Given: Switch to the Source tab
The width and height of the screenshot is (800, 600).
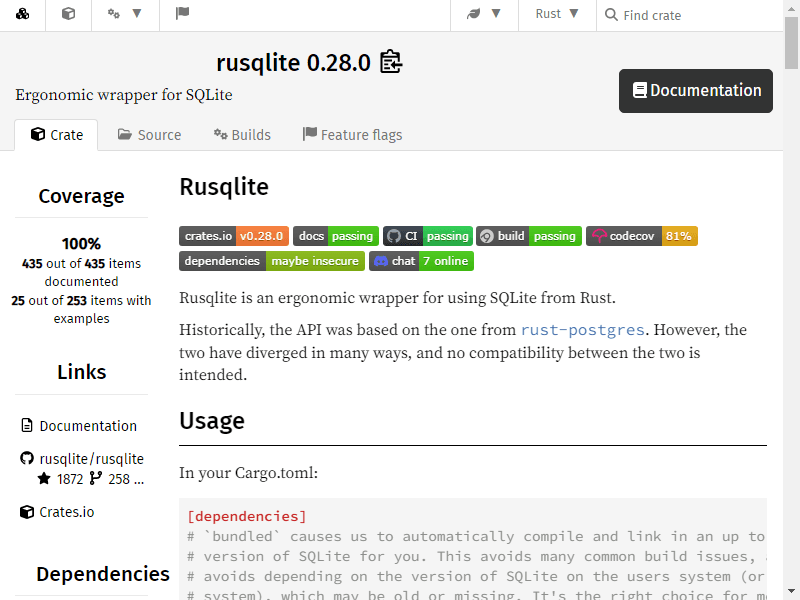Looking at the screenshot, I should tap(149, 135).
